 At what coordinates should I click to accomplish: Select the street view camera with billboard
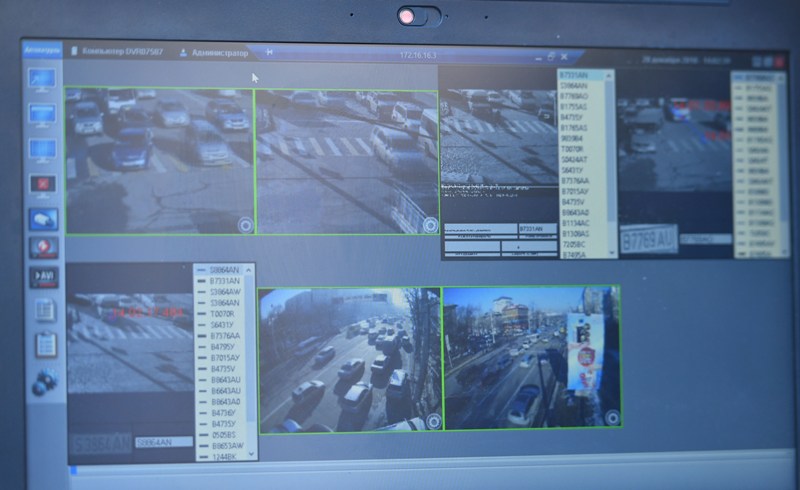tap(530, 357)
